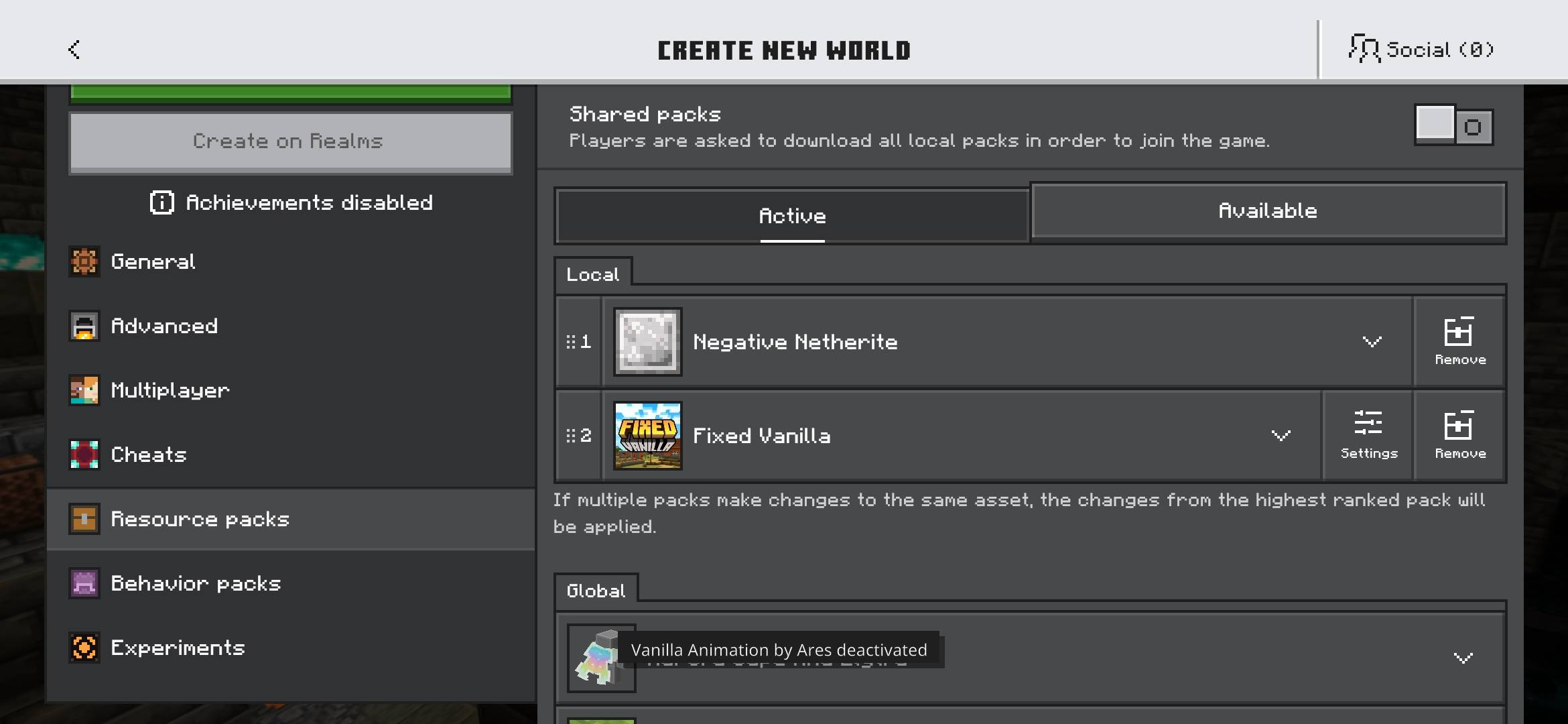1568x724 pixels.
Task: Select the Global packs section tab
Action: (596, 591)
